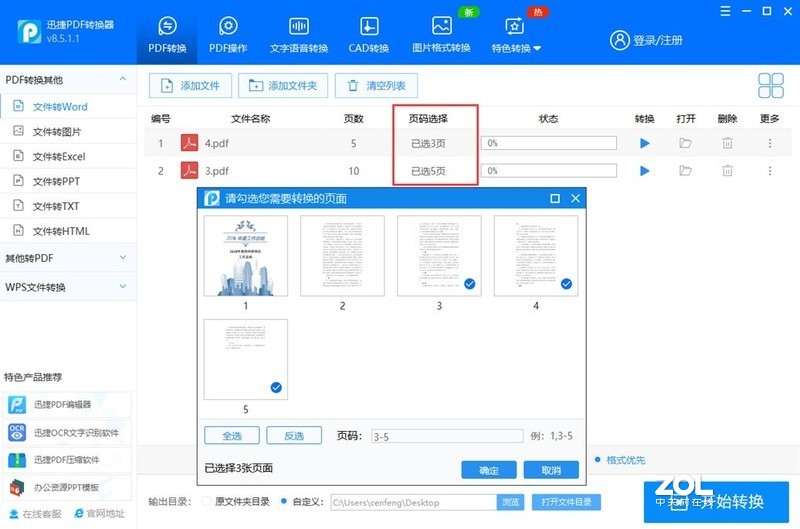800x529 pixels.
Task: Uncheck the page 3 checkmark
Action: tap(469, 284)
